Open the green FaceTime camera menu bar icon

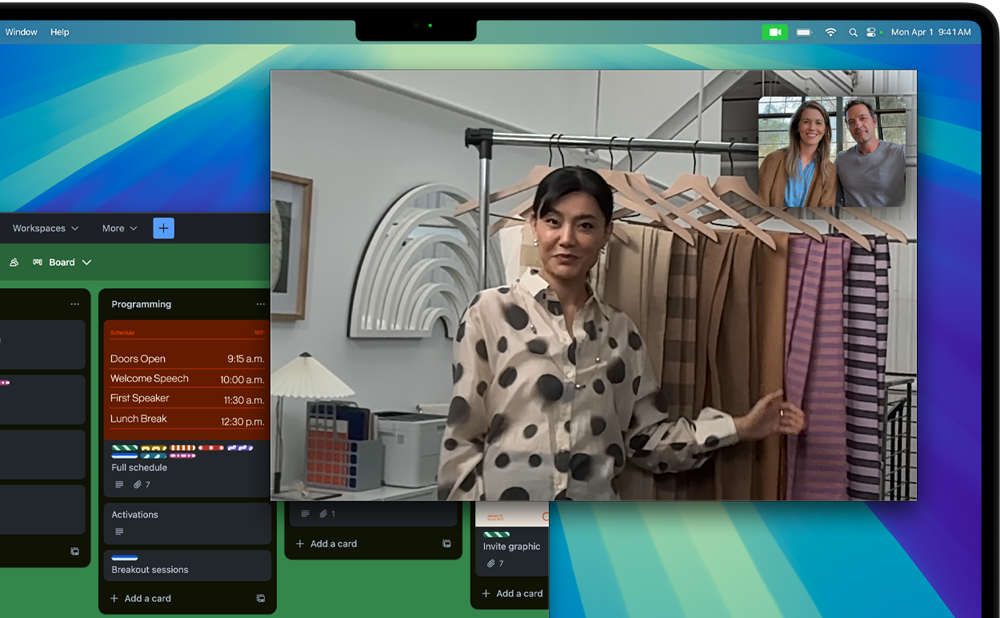[774, 32]
